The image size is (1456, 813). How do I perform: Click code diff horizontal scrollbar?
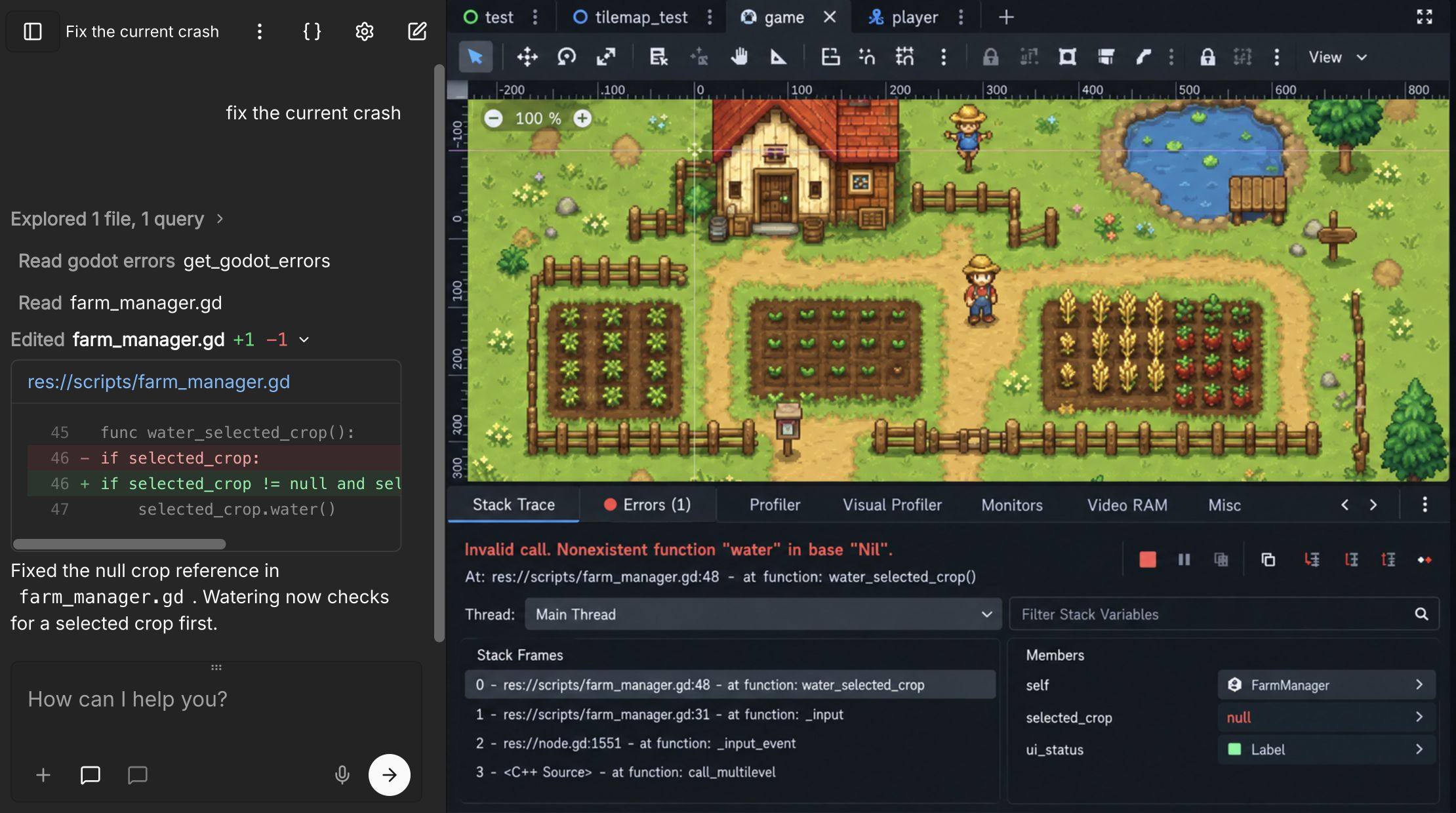119,544
